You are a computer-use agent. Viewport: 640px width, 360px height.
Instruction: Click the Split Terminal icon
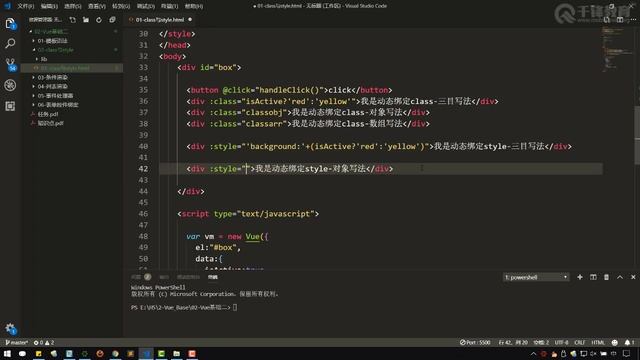click(x=593, y=277)
